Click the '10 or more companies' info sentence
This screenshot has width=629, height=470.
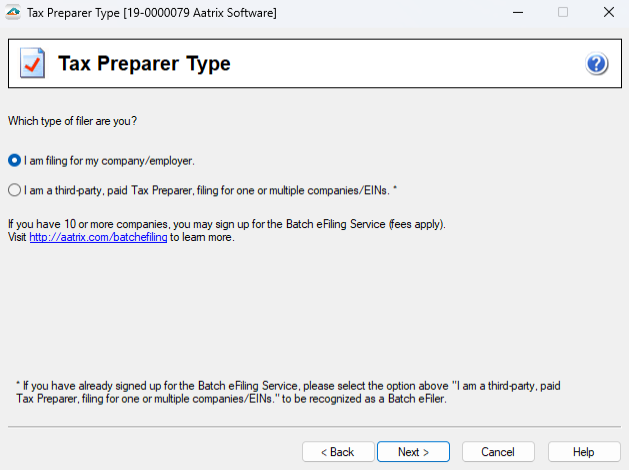226,224
